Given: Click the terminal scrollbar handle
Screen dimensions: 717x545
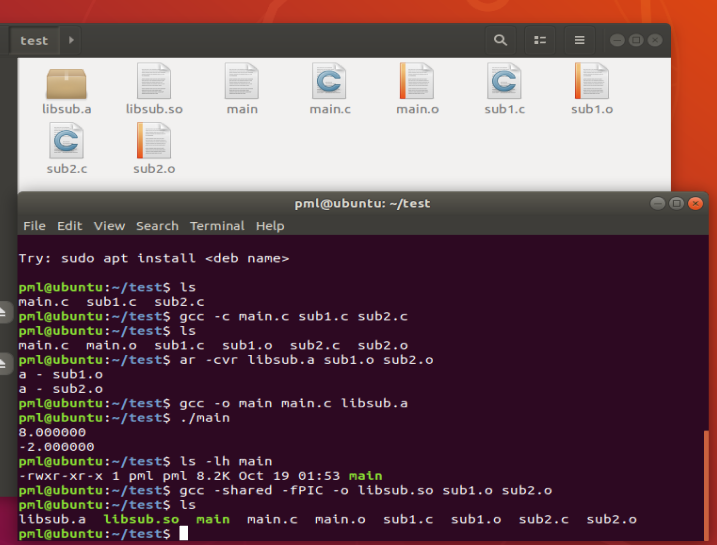Looking at the screenshot, I should [x=706, y=484].
